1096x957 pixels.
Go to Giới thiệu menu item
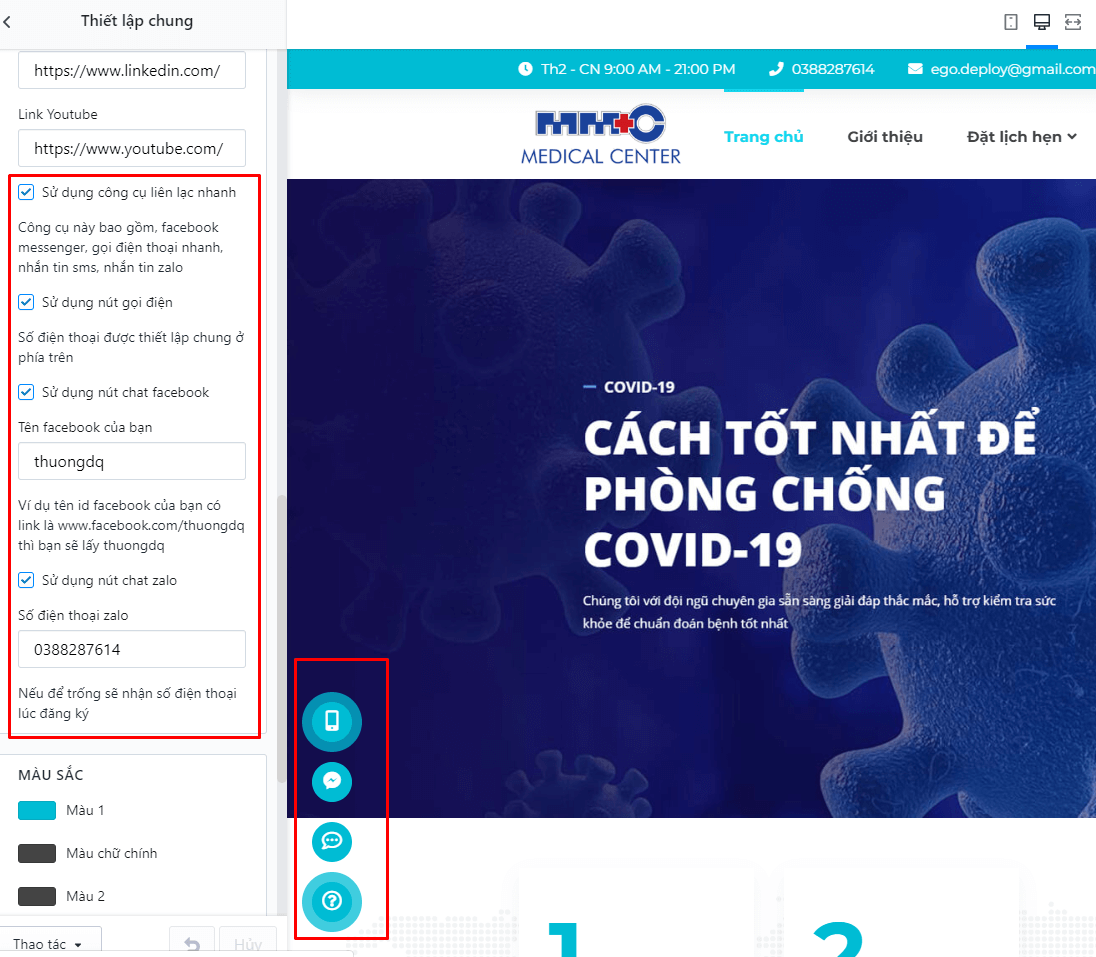(x=885, y=137)
